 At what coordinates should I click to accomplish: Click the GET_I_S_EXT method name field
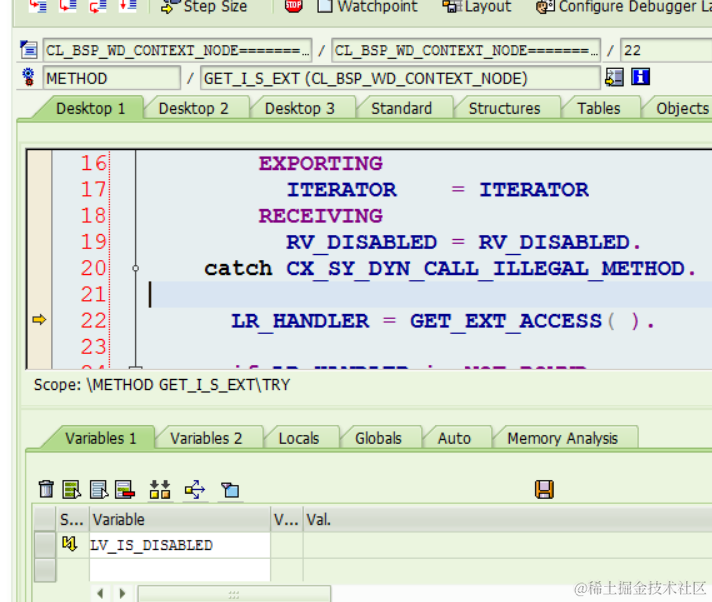400,78
